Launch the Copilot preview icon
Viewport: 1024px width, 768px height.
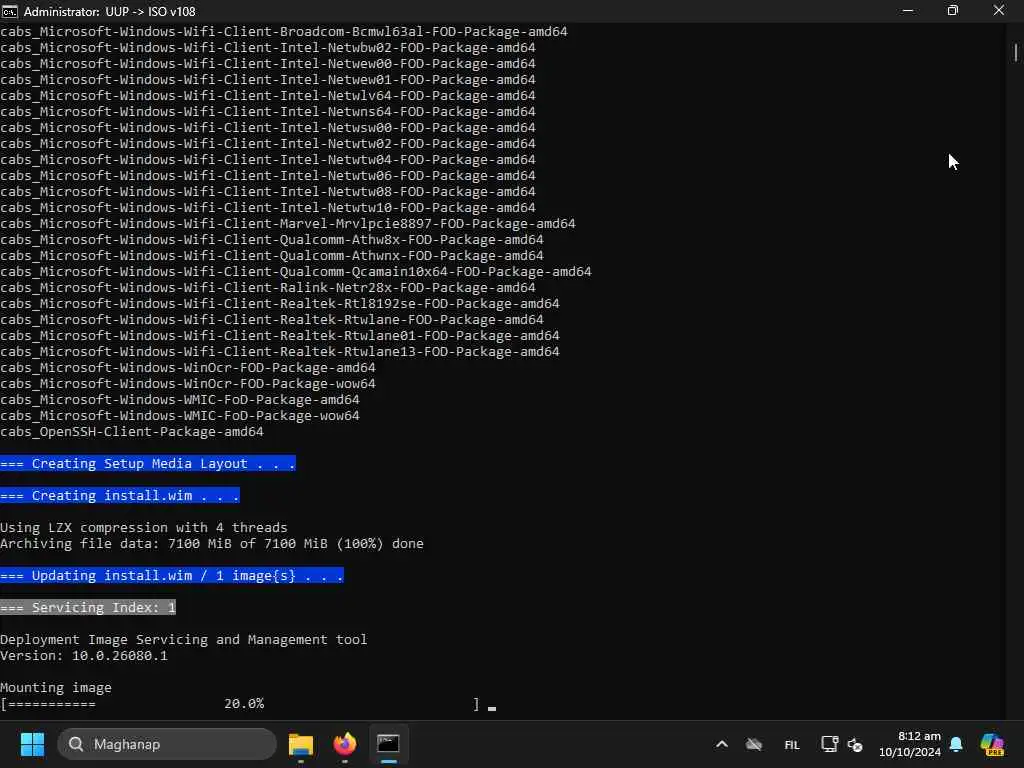coord(992,744)
